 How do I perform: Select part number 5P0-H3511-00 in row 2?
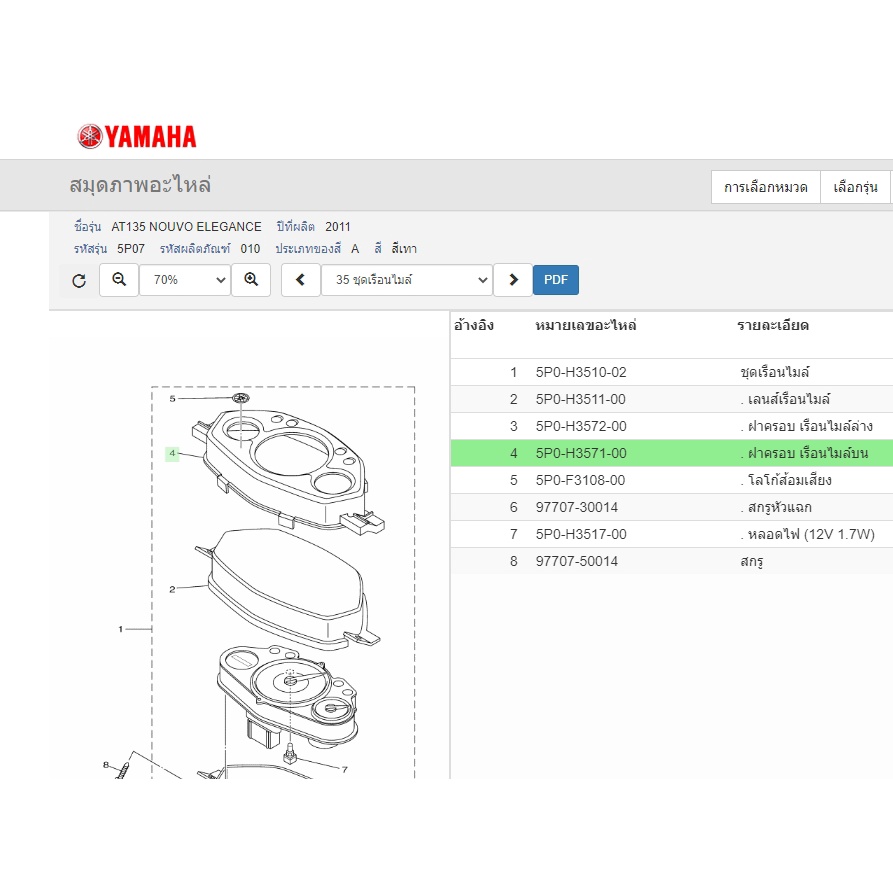[581, 399]
